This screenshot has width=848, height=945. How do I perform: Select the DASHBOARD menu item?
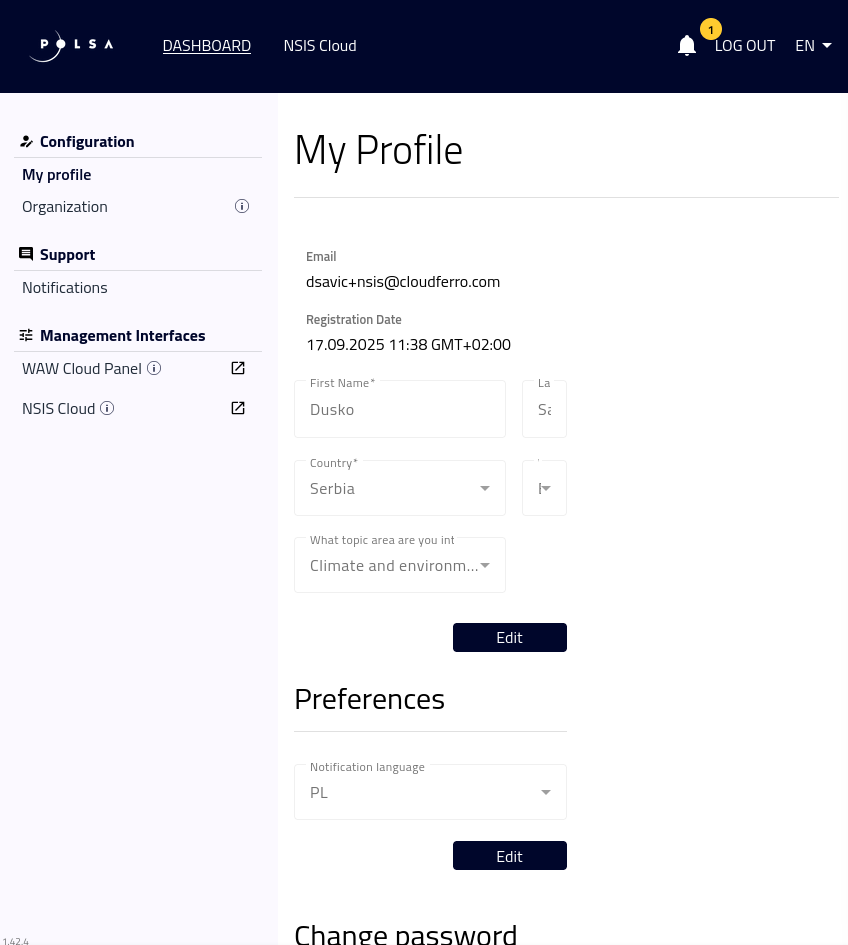(x=207, y=45)
